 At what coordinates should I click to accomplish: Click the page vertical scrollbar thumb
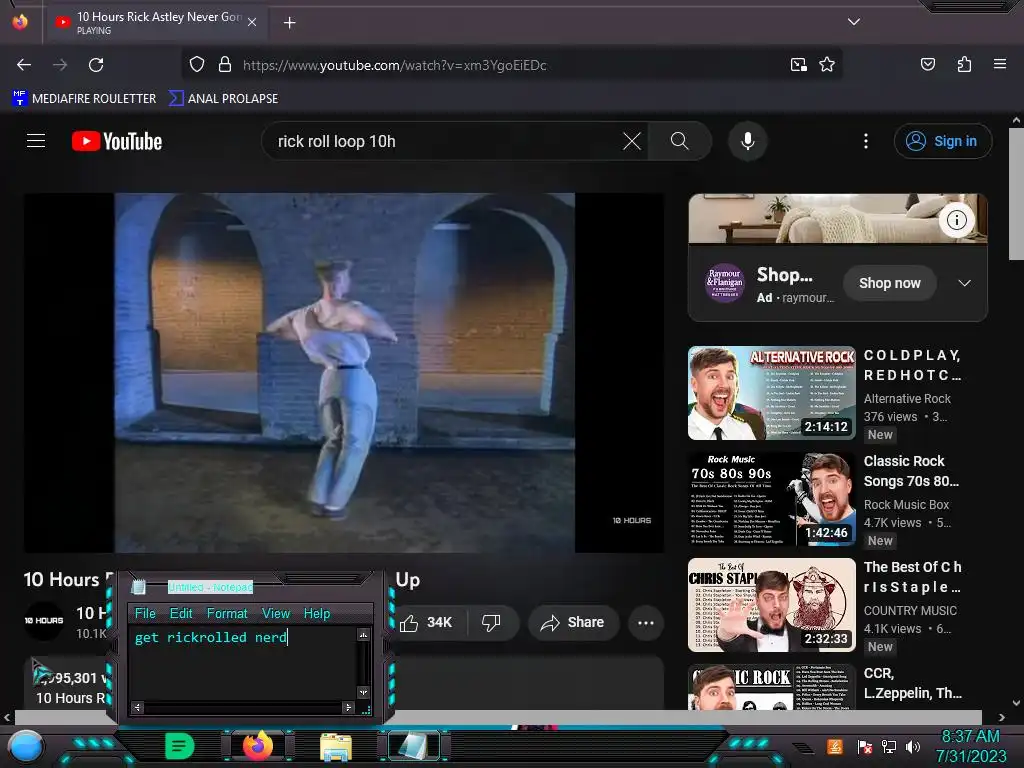(x=1016, y=194)
